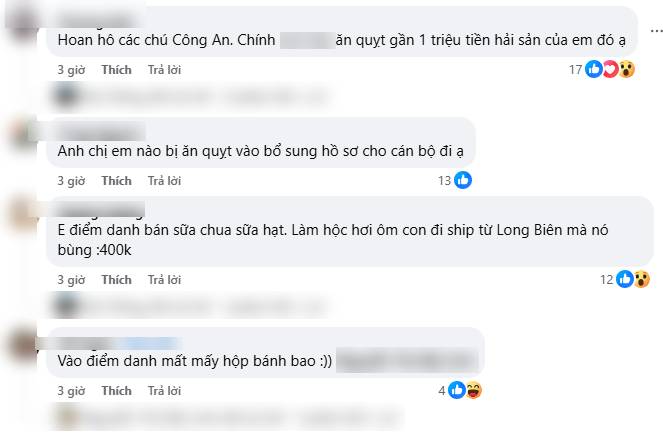Like the 'bổ sung hồ sơ' comment

(x=116, y=181)
